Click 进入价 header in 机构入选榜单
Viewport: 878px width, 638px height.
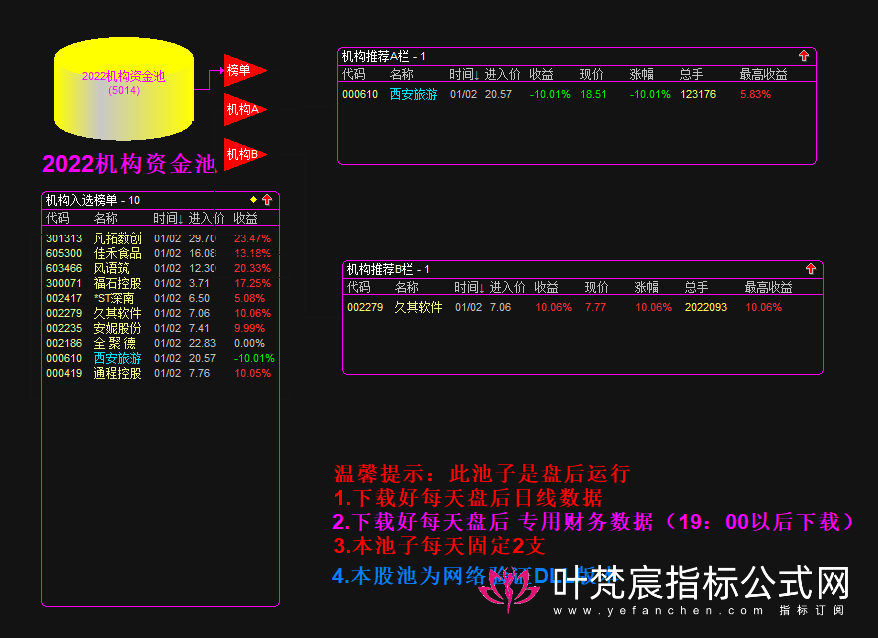pyautogui.click(x=206, y=218)
